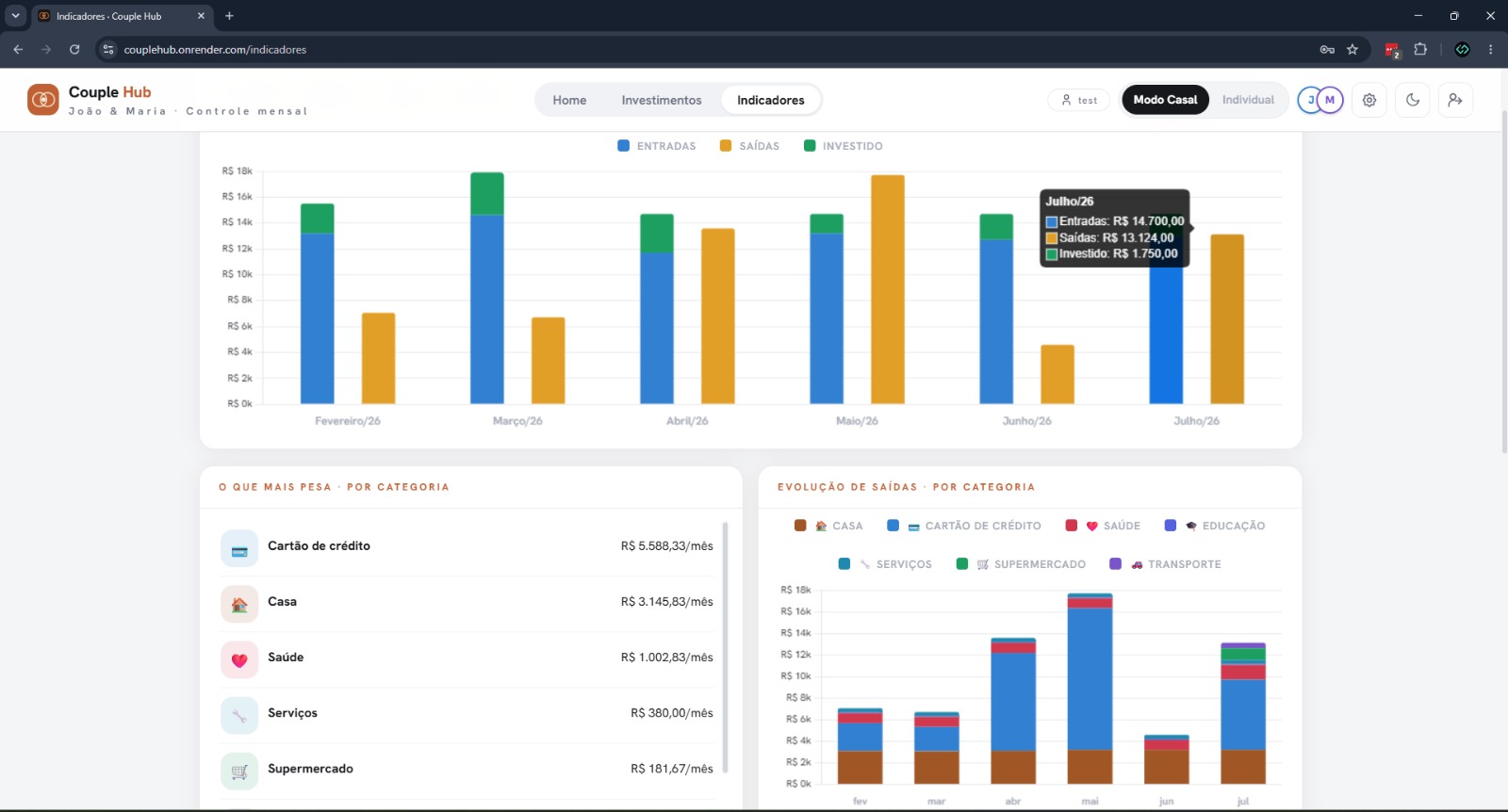Toggle CASA category in legend

click(828, 526)
